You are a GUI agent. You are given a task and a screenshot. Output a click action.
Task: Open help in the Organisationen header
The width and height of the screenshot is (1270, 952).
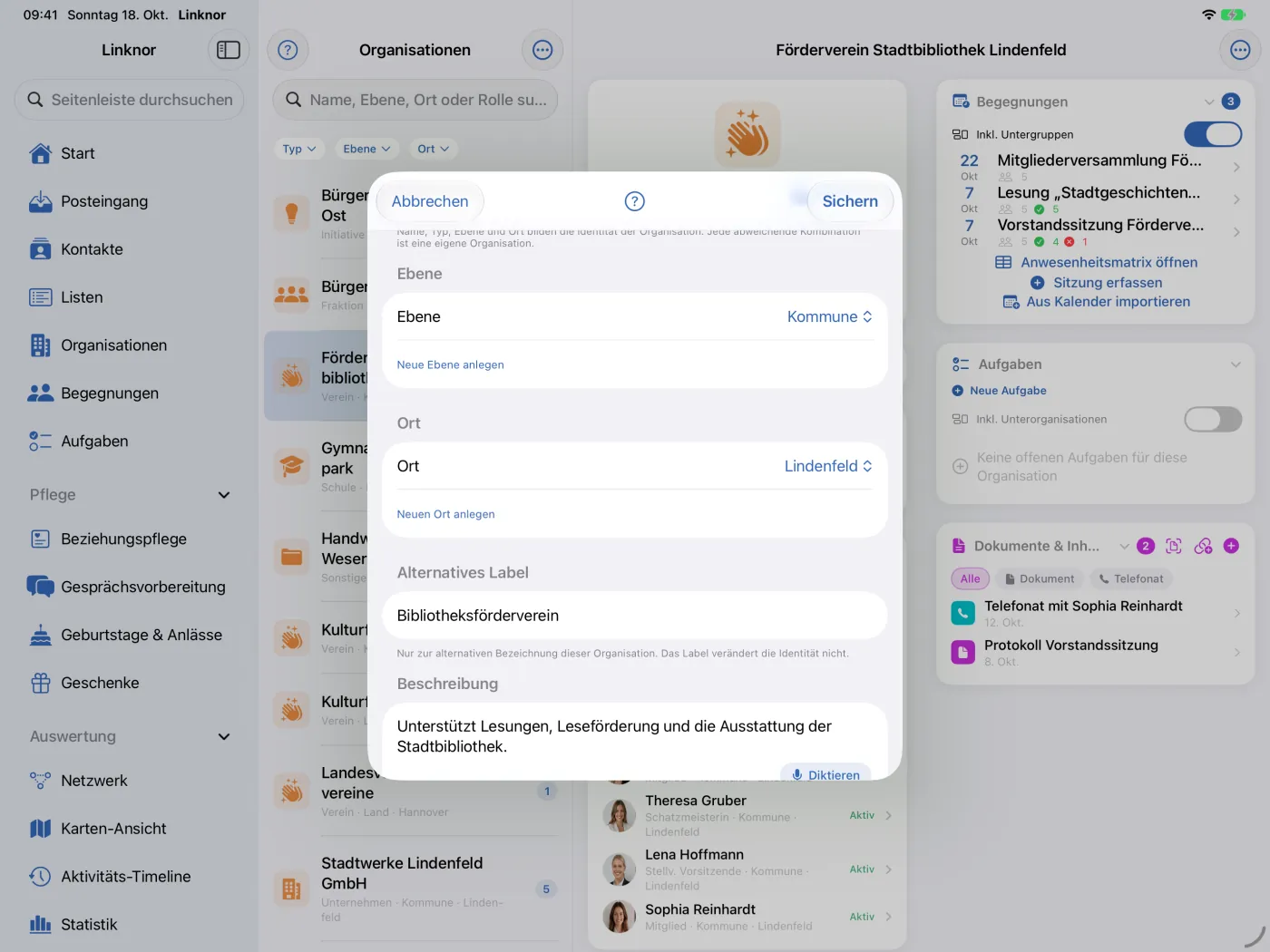288,50
